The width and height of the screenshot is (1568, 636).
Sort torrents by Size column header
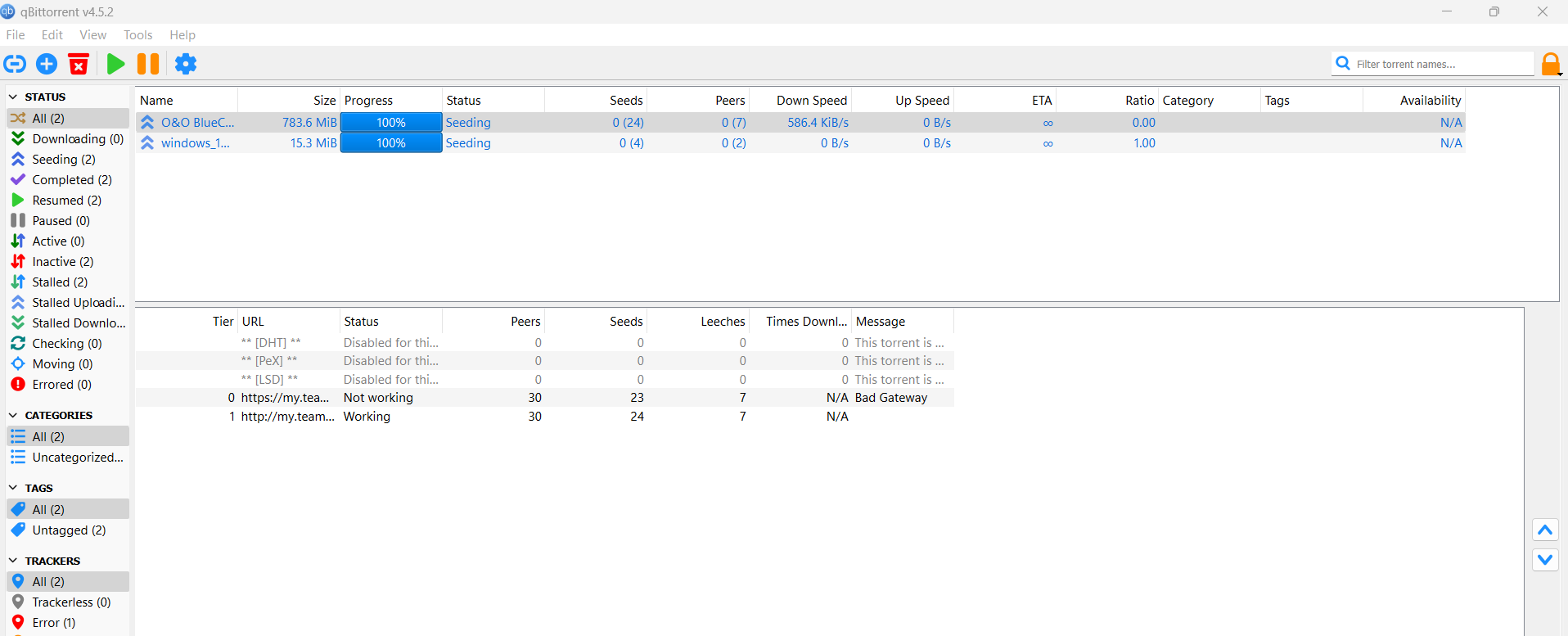pyautogui.click(x=289, y=100)
